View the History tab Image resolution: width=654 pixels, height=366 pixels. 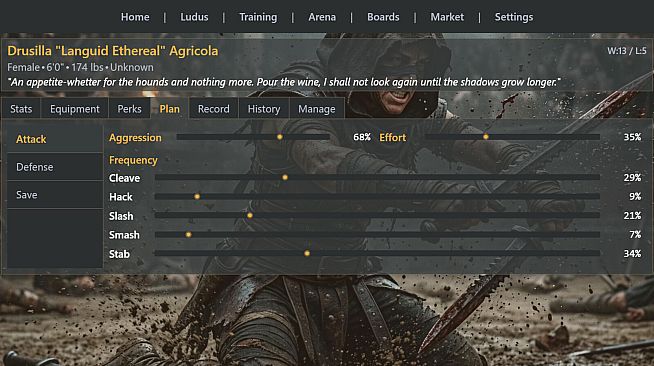pyautogui.click(x=264, y=109)
